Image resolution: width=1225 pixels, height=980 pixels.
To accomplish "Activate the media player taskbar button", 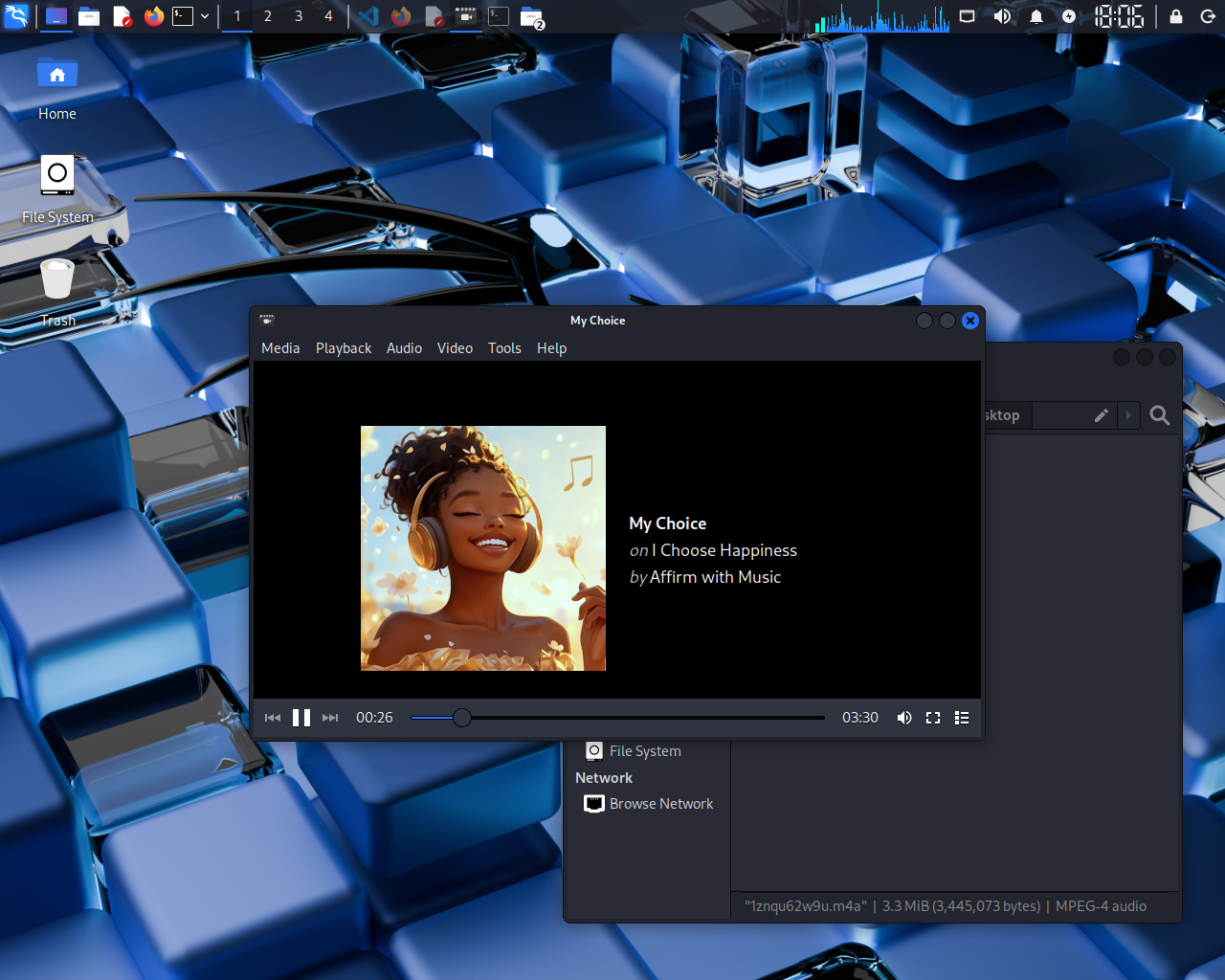I will [466, 16].
